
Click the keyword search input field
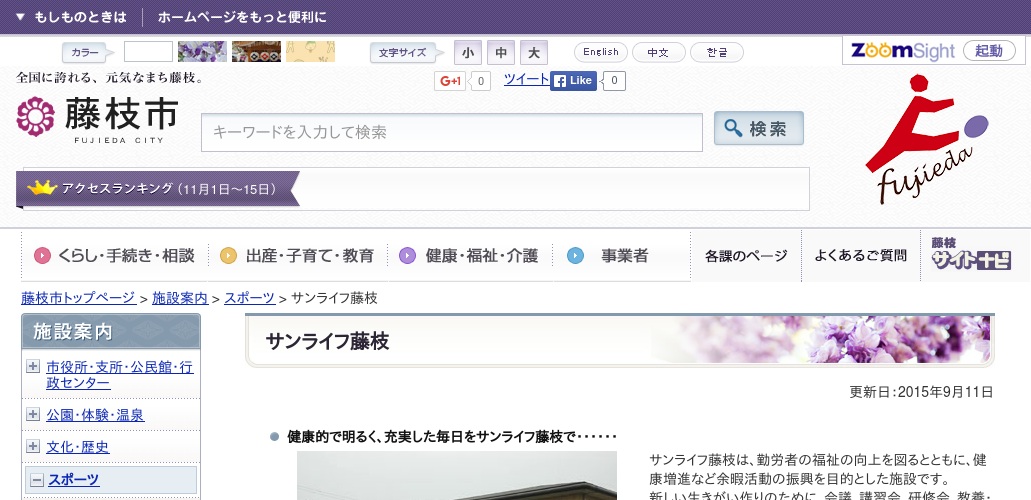[x=451, y=132]
